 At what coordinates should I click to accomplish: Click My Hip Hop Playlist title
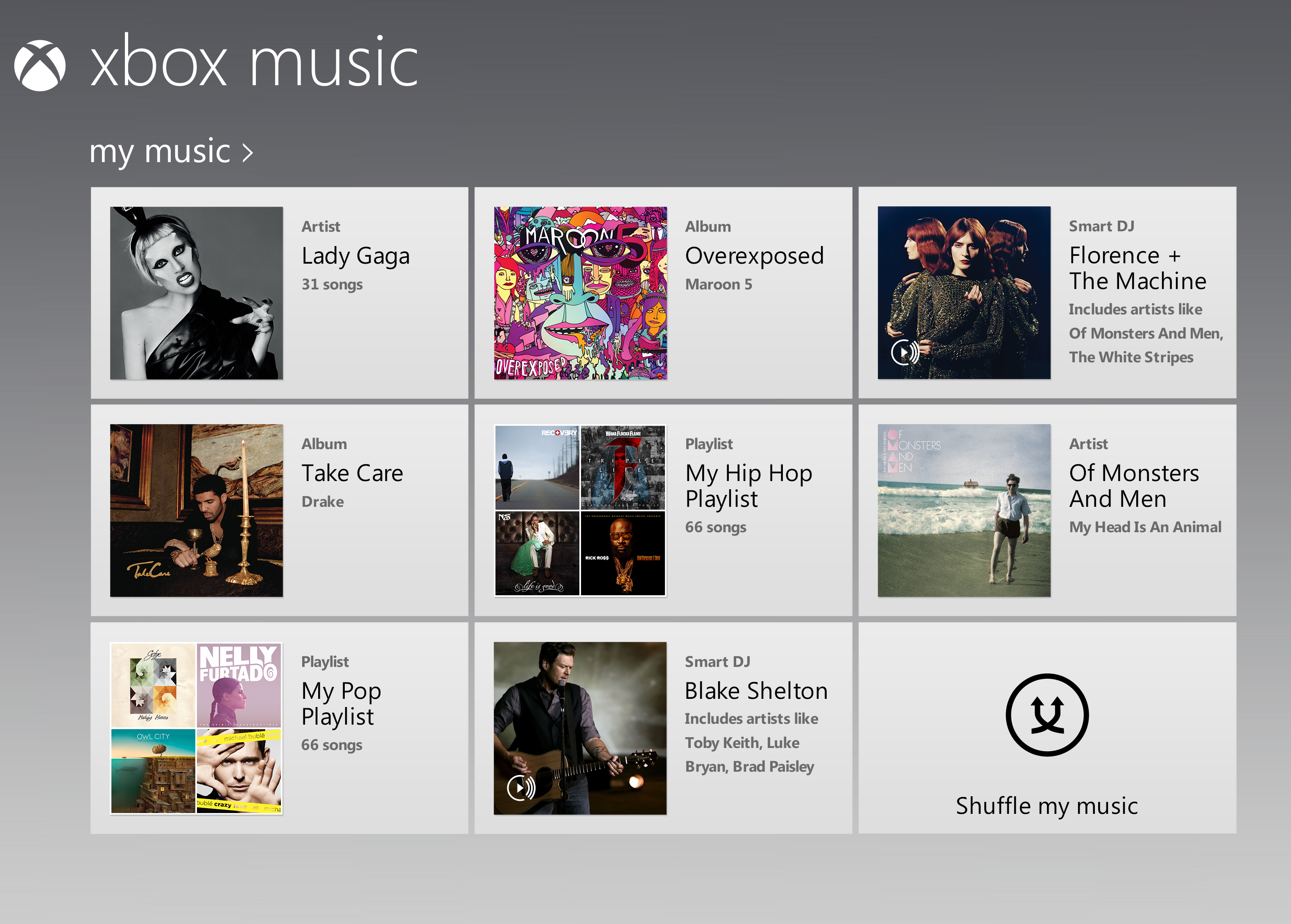tap(749, 486)
